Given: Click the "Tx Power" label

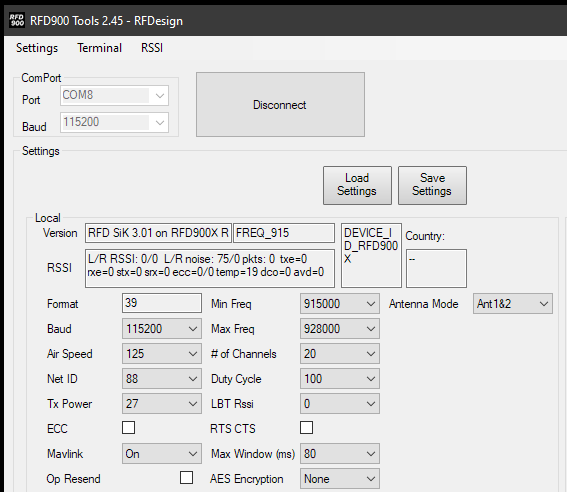Looking at the screenshot, I should click(x=69, y=404).
